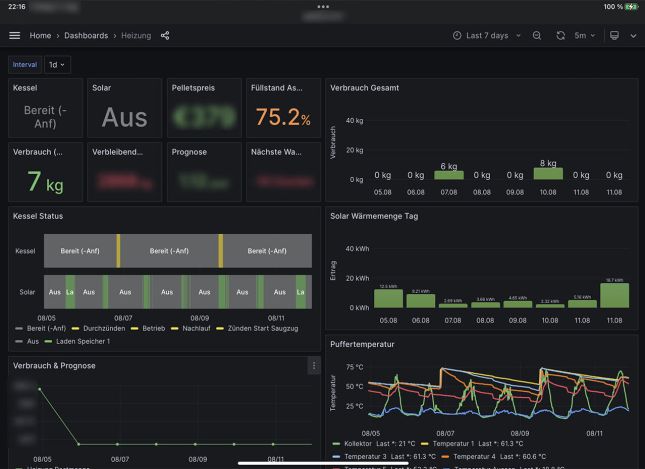
Task: Select the 10.08 bar showing 8 kg
Action: point(548,173)
